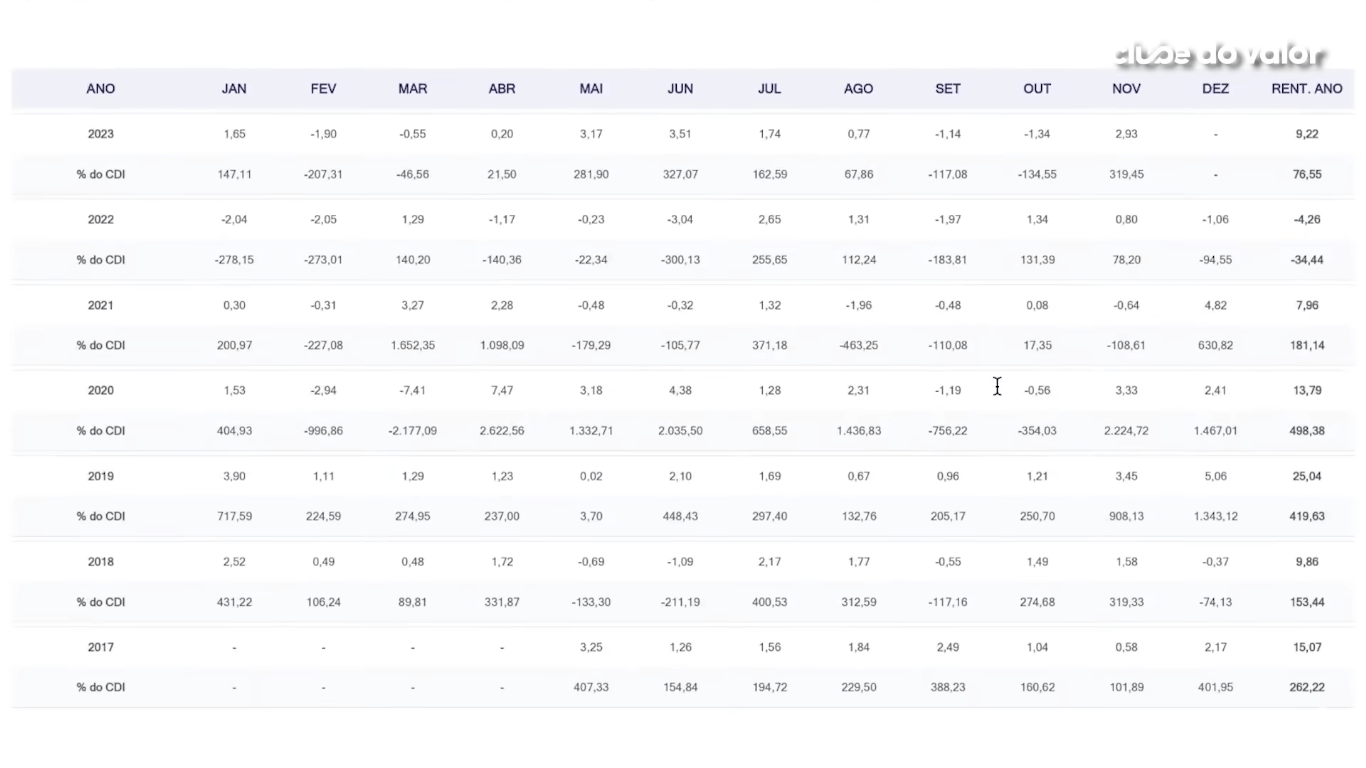The width and height of the screenshot is (1366, 768).
Task: Select the DEZ column header
Action: pyautogui.click(x=1216, y=89)
